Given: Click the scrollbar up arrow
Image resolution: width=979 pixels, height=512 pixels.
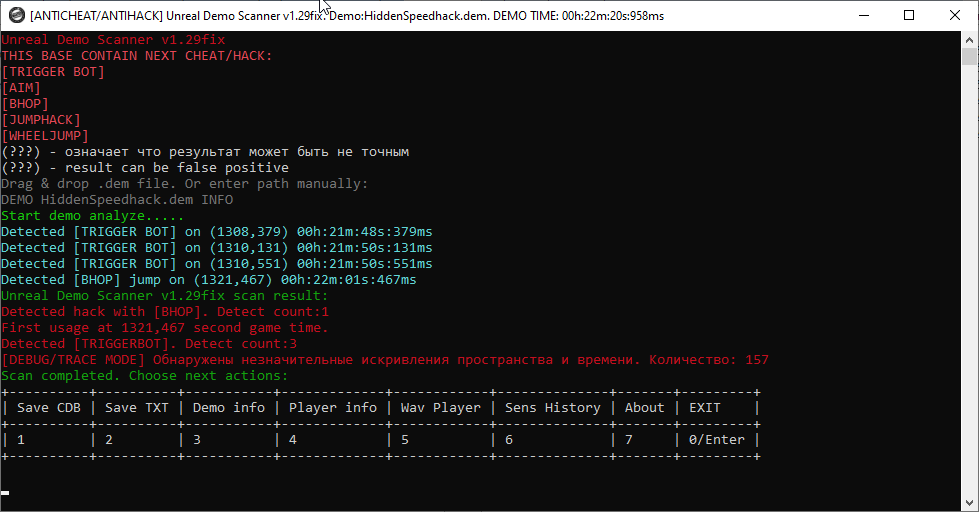Looking at the screenshot, I should (969, 39).
